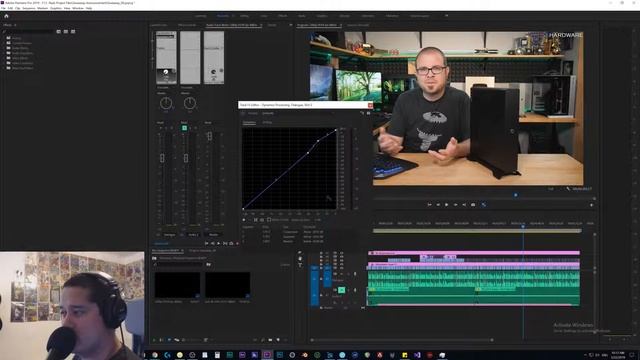Image resolution: width=640 pixels, height=360 pixels.
Task: Select the first clip thumbnail in Project panel
Action: click(x=177, y=285)
